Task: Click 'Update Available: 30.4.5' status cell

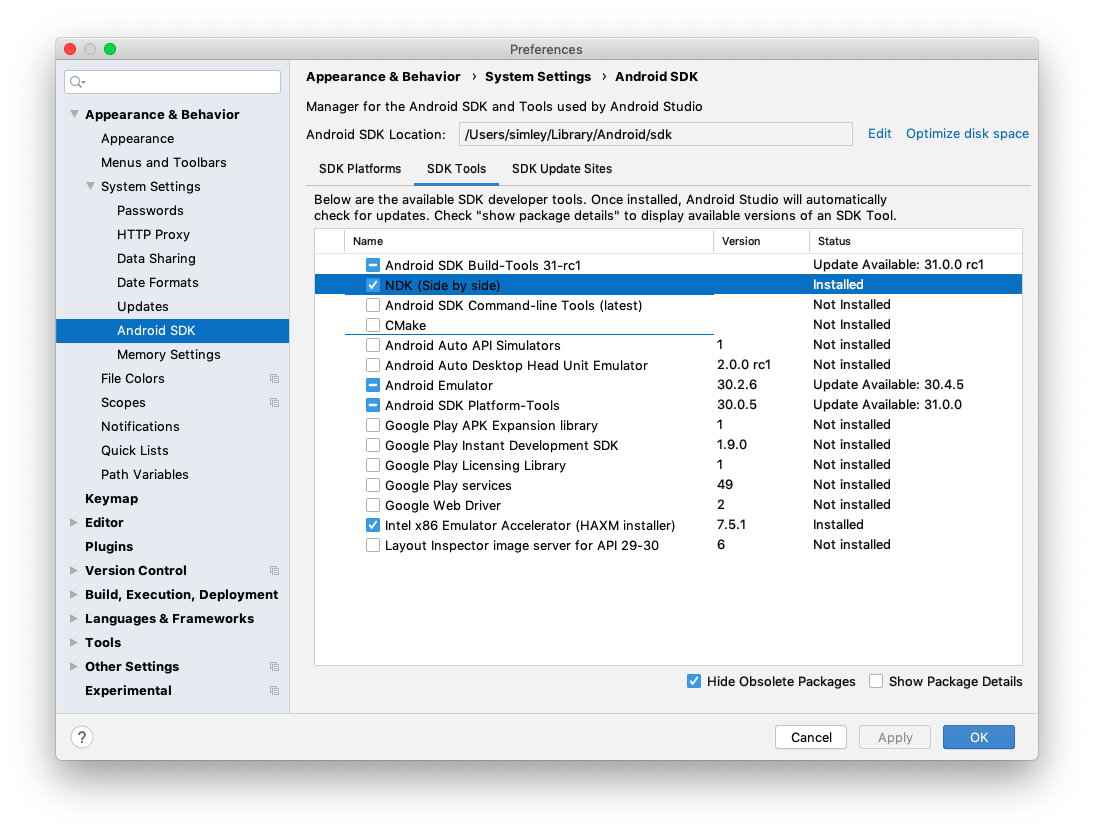Action: [888, 385]
